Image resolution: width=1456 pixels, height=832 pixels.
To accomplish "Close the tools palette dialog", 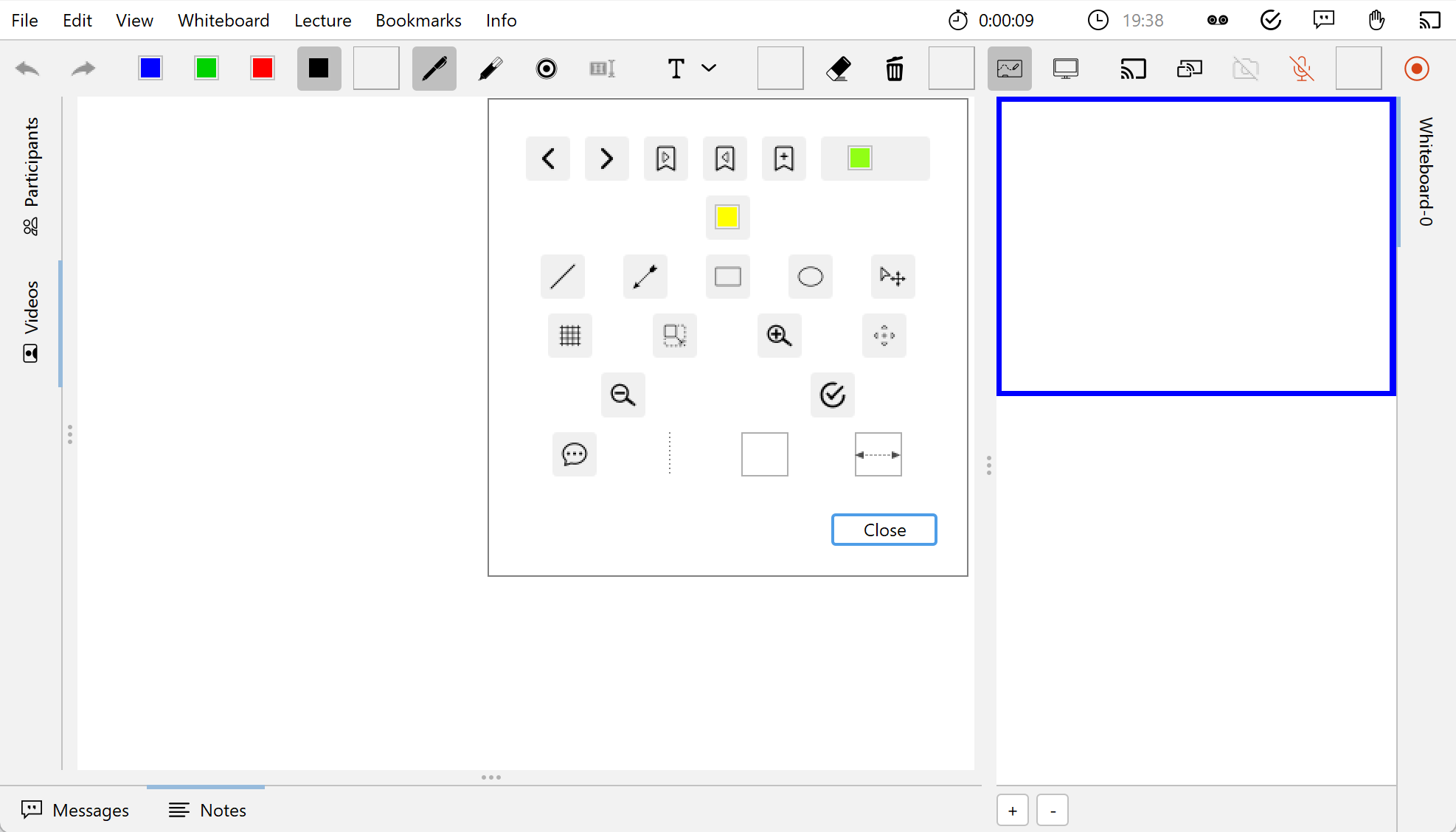I will pos(884,530).
